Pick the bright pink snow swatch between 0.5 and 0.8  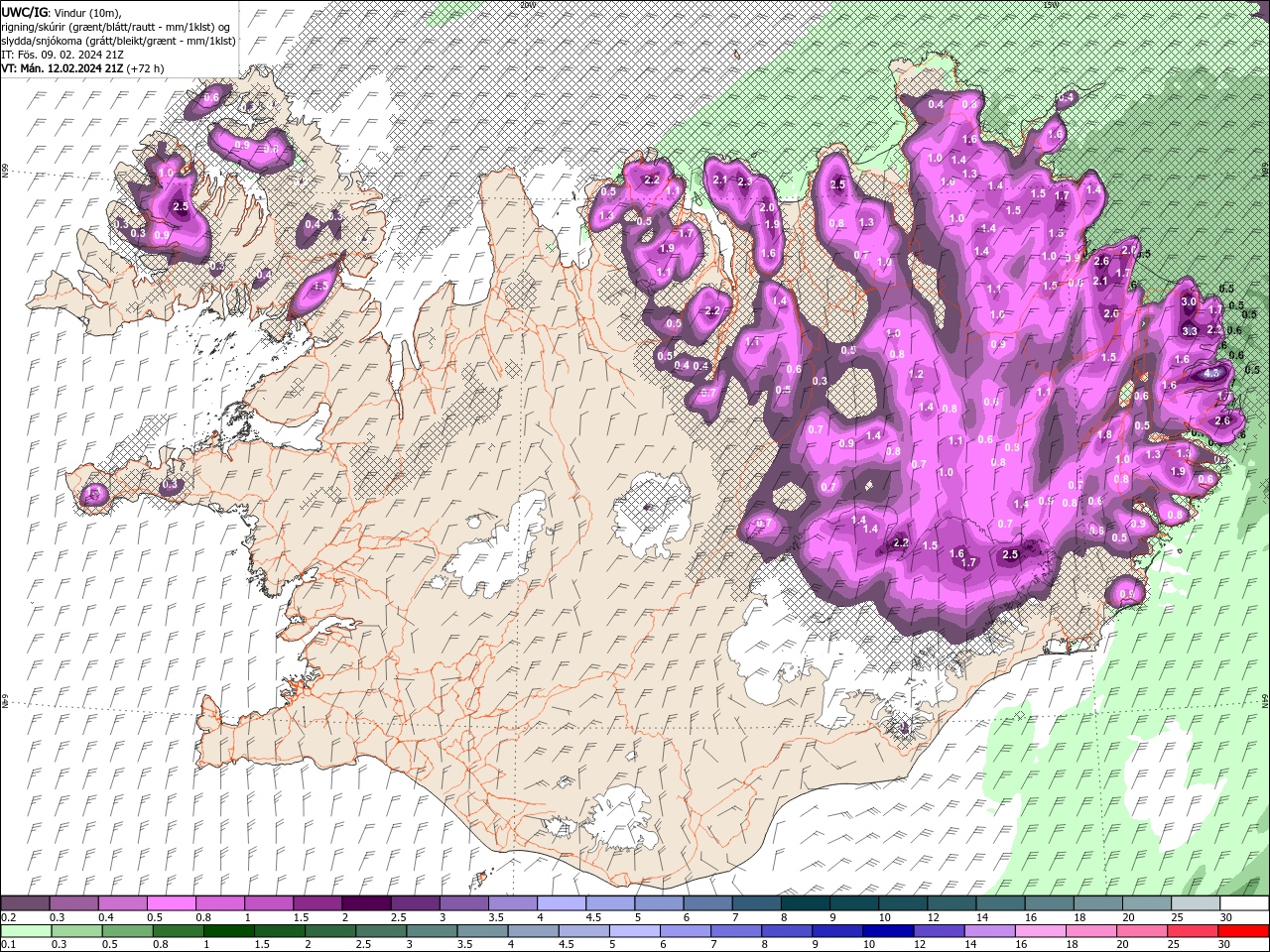tap(172, 903)
